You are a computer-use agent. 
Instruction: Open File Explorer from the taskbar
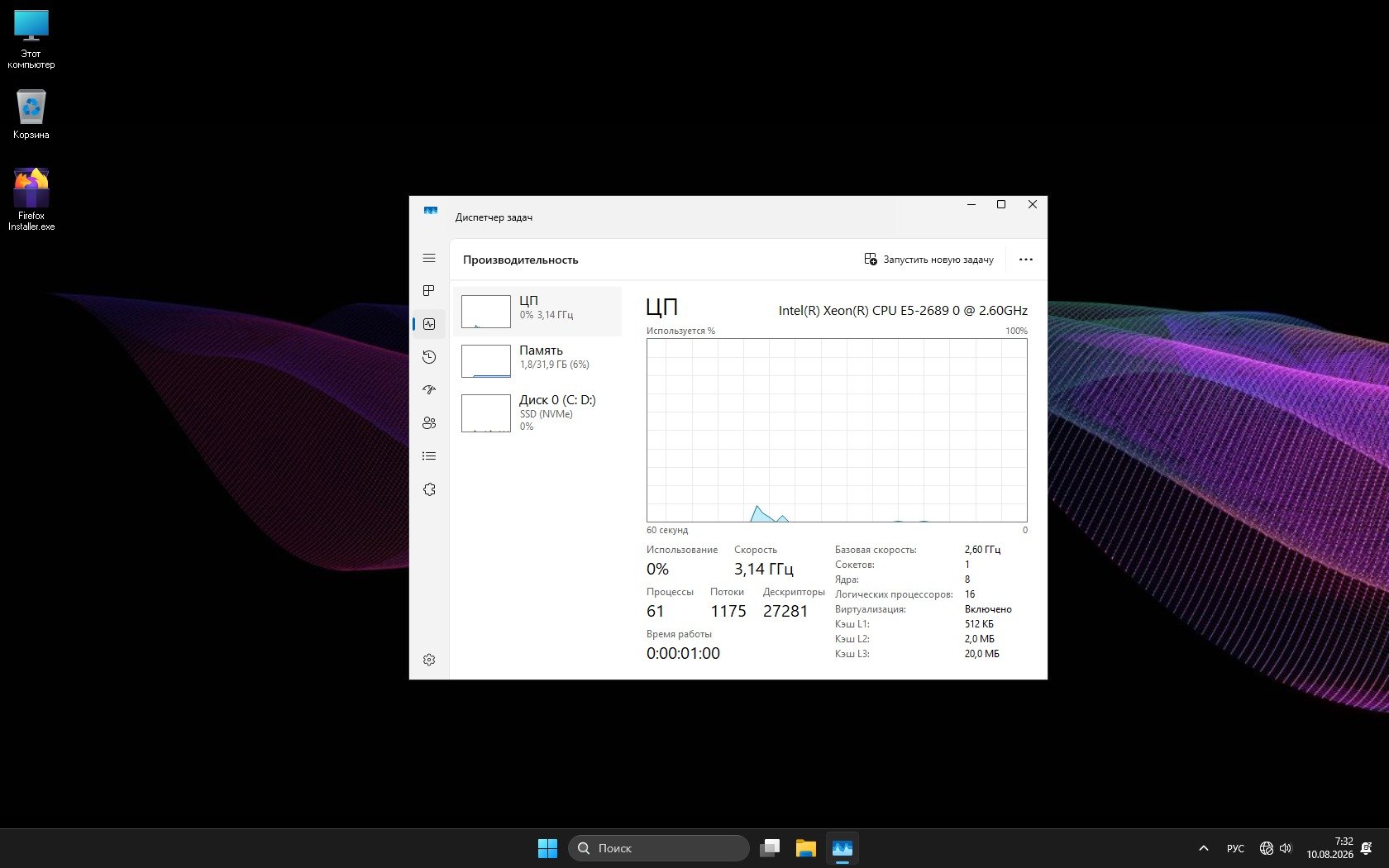(x=806, y=848)
